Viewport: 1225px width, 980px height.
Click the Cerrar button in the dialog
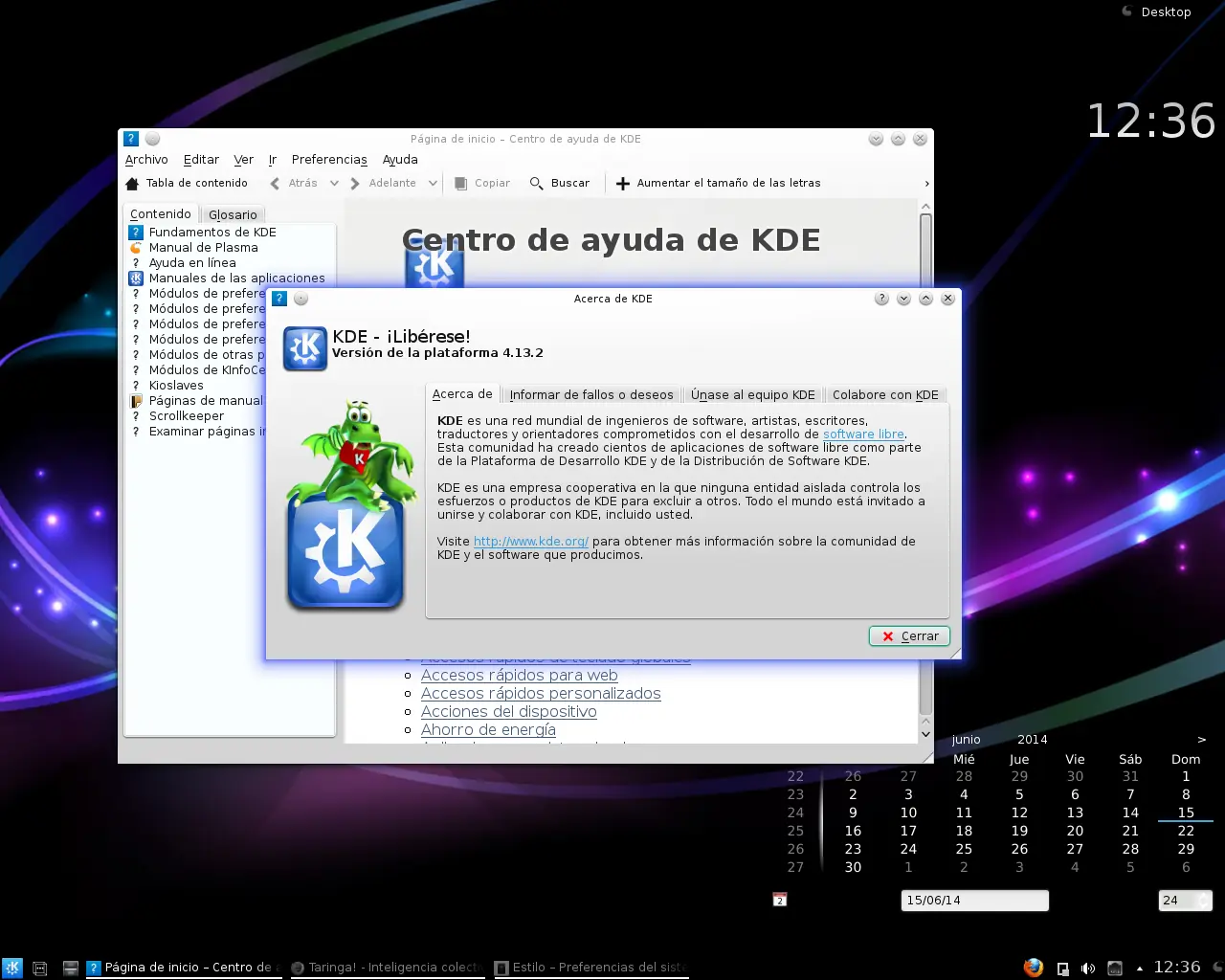coord(909,636)
